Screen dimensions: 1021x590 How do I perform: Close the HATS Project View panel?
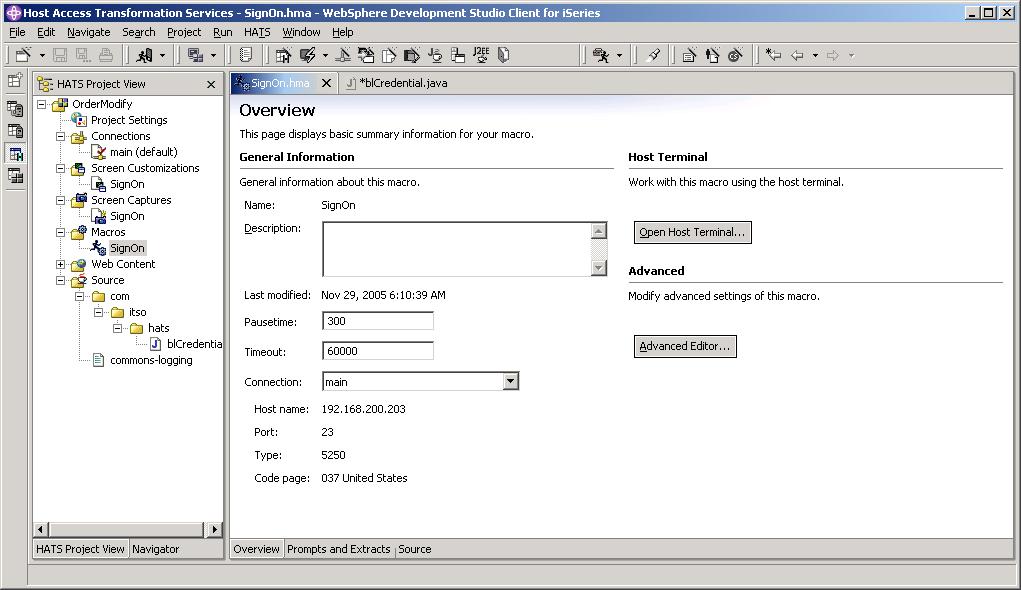tap(211, 85)
